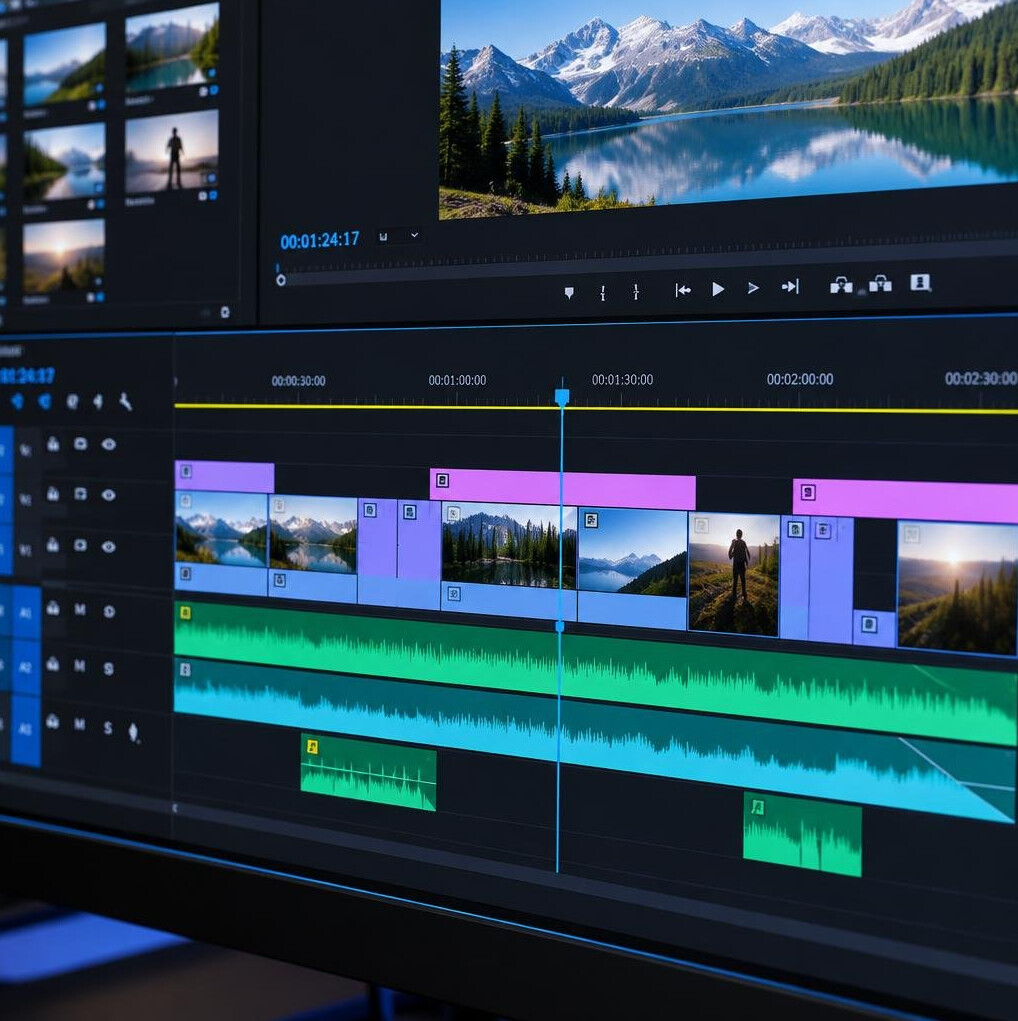Click the fx badge on the middle purple clip
1018x1021 pixels.
[443, 481]
